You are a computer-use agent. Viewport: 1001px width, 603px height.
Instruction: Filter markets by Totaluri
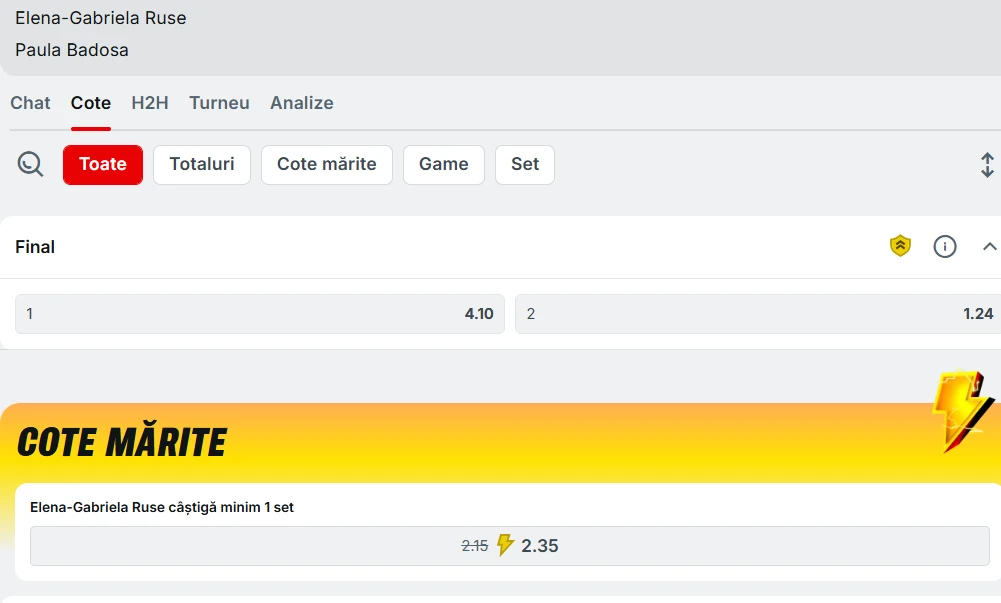202,165
